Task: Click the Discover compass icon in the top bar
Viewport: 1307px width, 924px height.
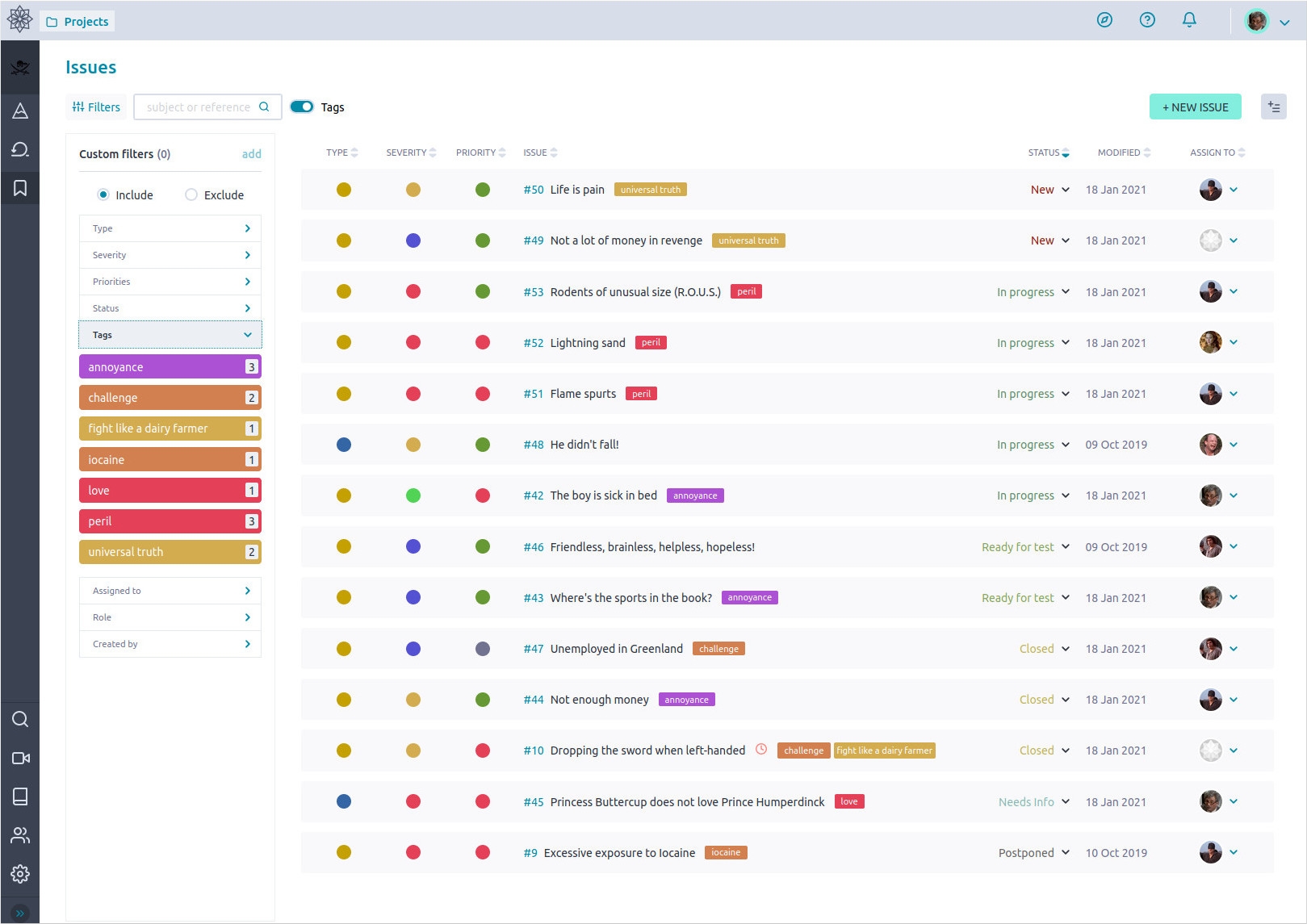Action: pos(1104,19)
